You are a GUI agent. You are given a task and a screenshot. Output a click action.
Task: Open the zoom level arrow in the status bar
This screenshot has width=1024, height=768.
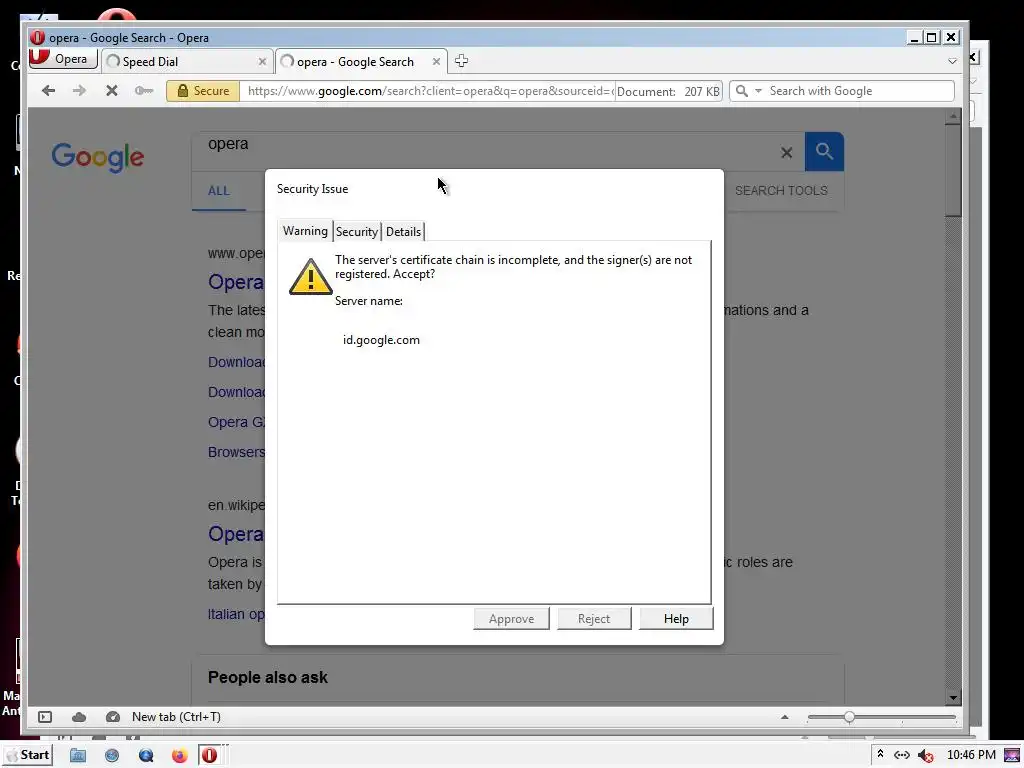784,717
